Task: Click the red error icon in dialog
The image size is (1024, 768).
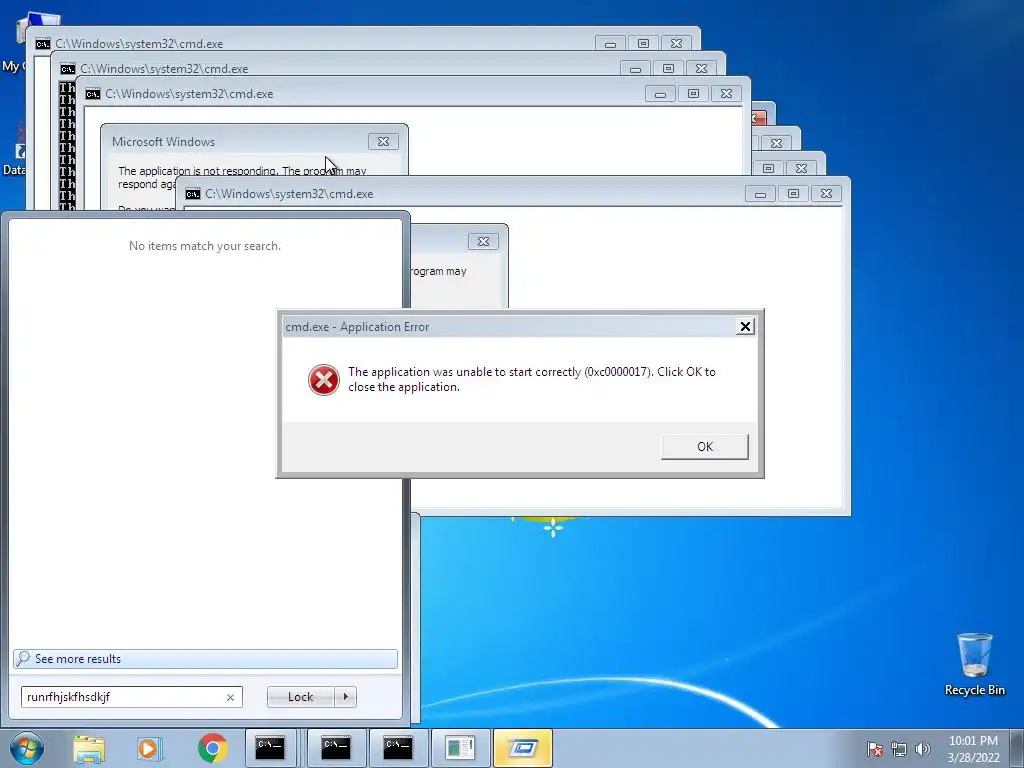Action: (x=324, y=379)
